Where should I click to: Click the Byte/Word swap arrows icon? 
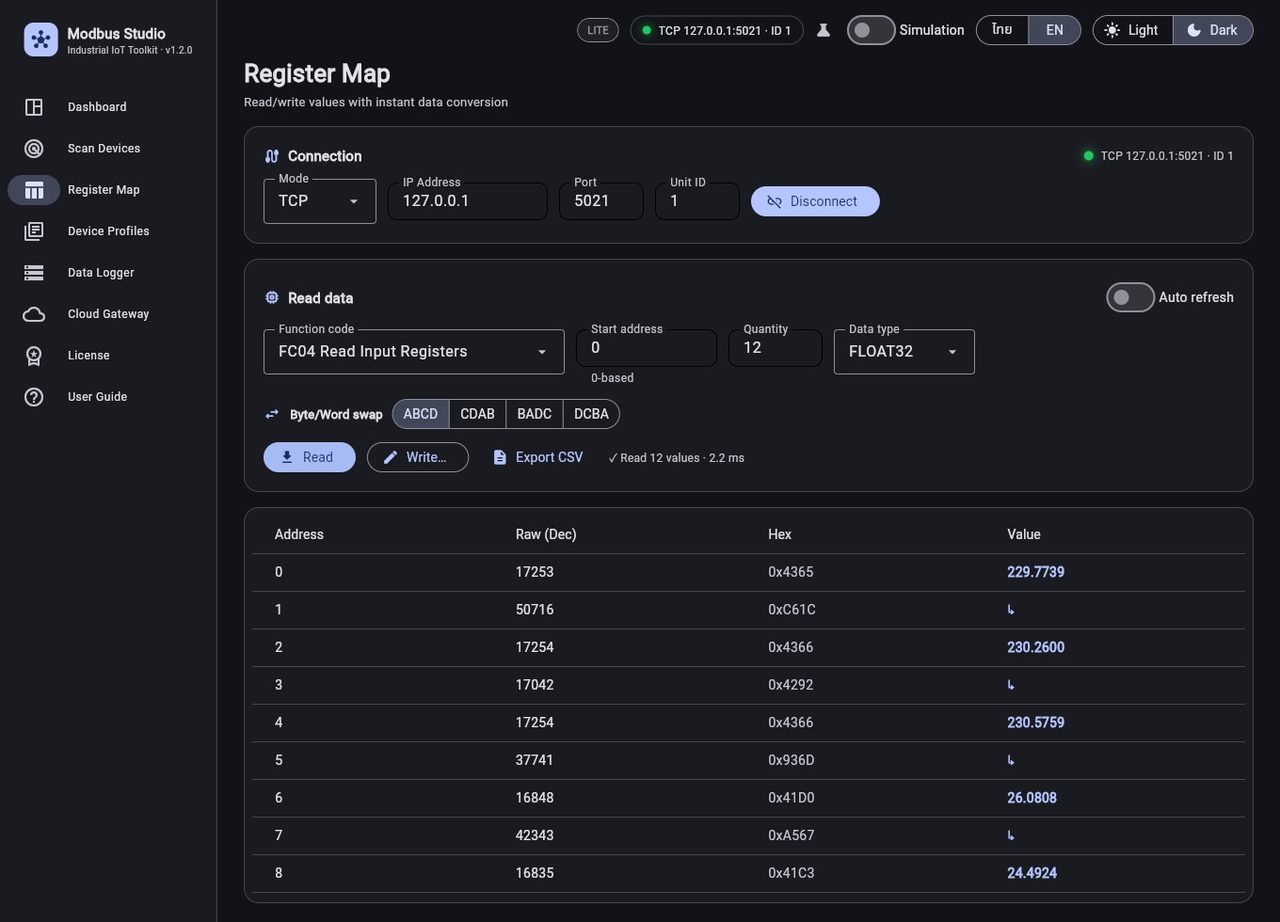click(272, 414)
